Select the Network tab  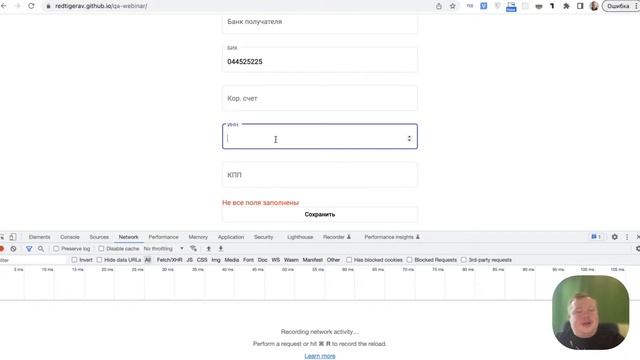(x=129, y=237)
